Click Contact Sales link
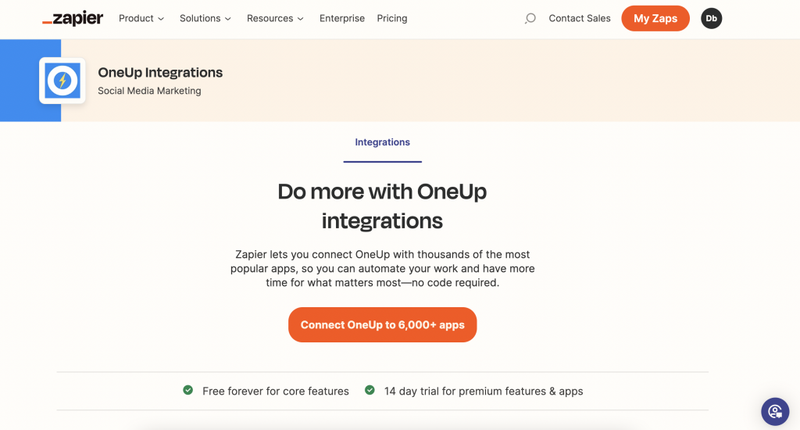The width and height of the screenshot is (800, 430). click(x=580, y=18)
